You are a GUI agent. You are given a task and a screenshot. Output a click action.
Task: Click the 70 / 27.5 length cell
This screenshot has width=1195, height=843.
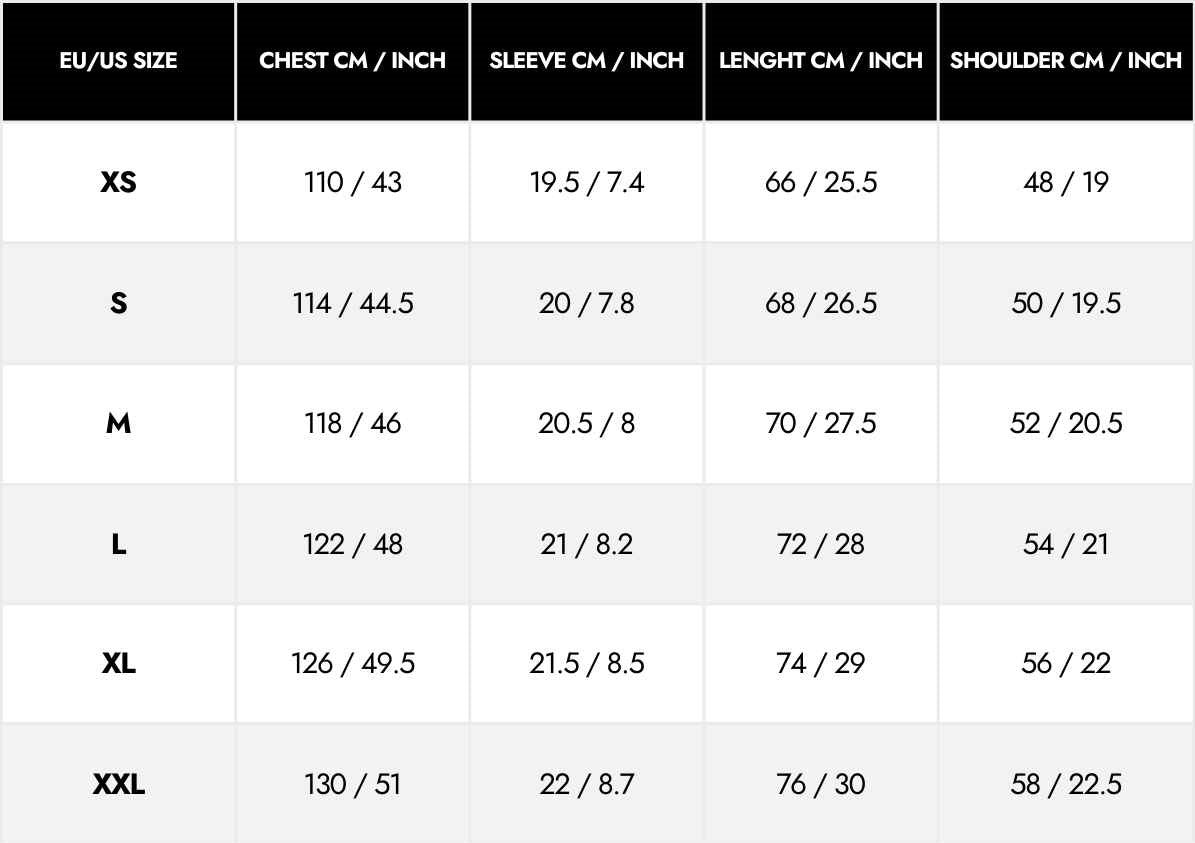(820, 423)
